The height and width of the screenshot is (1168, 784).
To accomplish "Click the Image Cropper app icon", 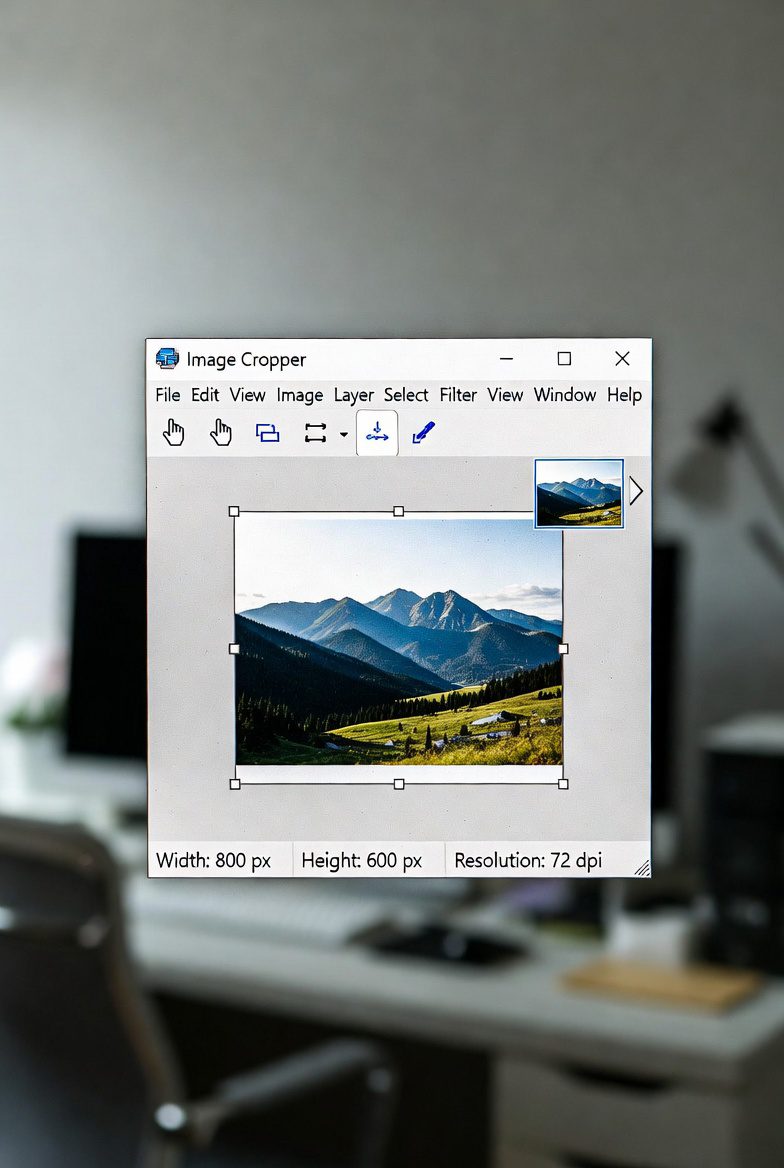I will coord(167,358).
